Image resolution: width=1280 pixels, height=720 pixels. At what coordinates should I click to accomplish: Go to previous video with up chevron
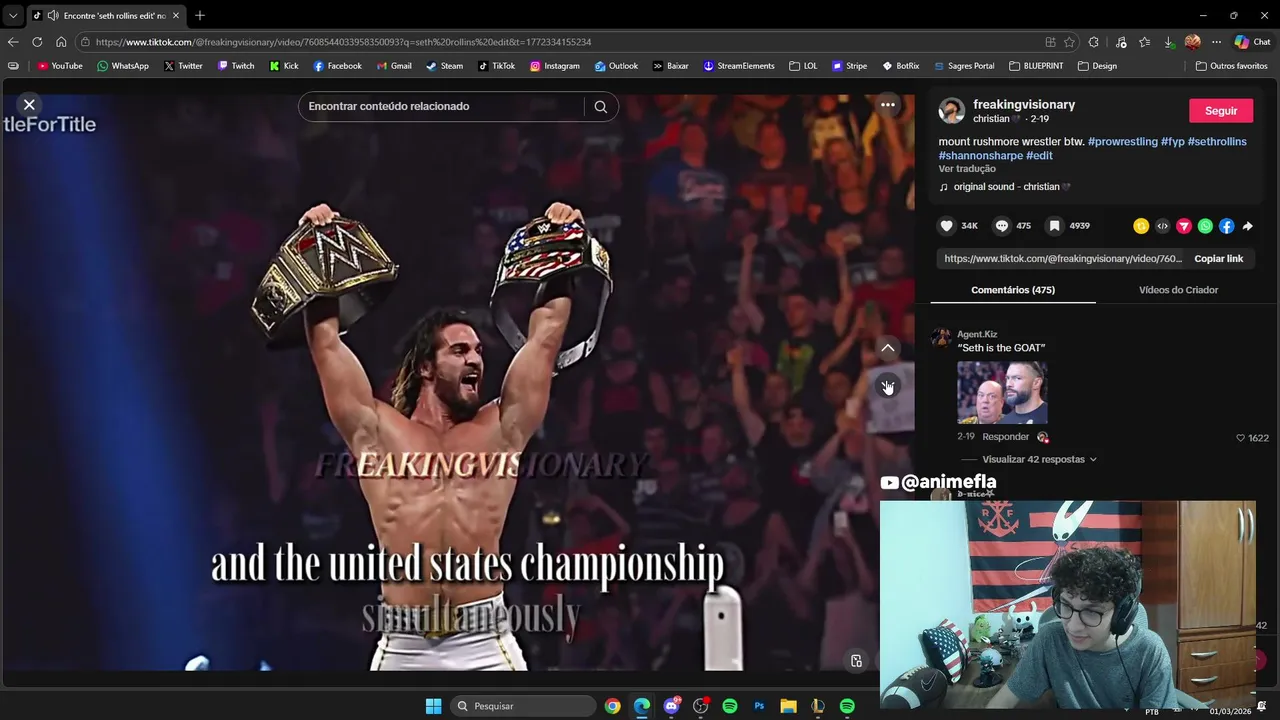[x=887, y=348]
